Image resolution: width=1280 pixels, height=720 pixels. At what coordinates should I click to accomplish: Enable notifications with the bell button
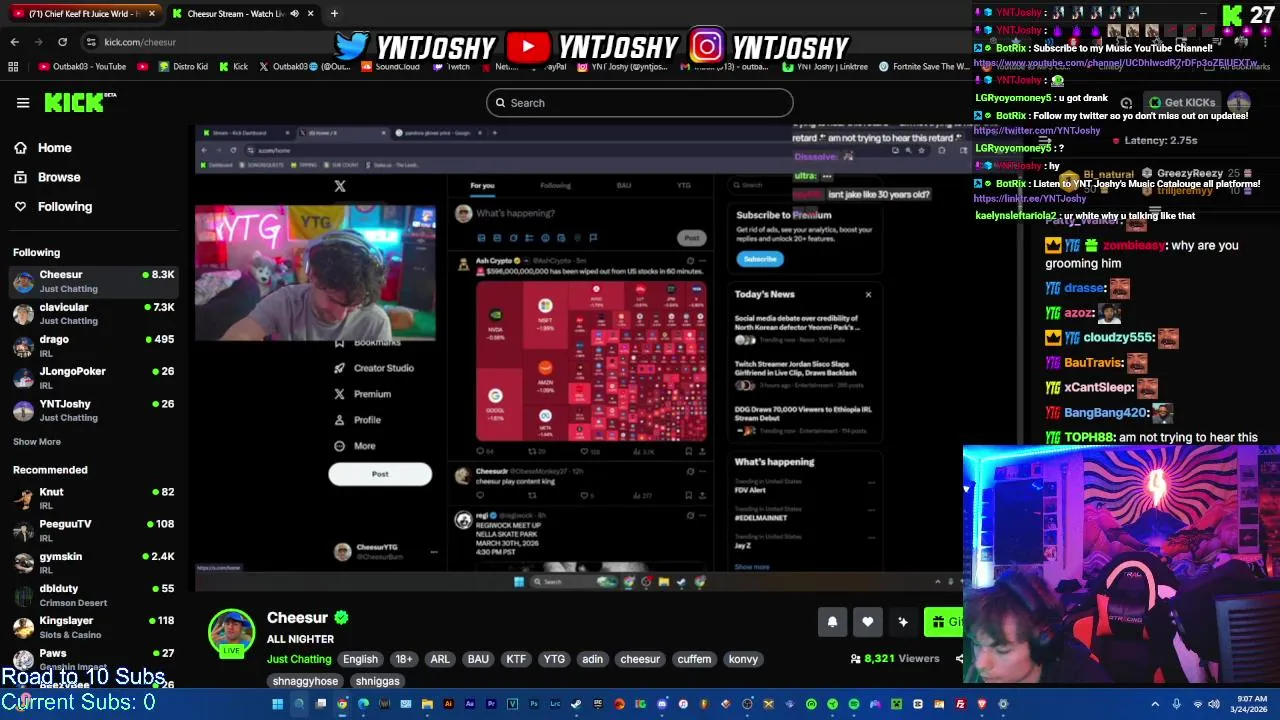[x=832, y=622]
